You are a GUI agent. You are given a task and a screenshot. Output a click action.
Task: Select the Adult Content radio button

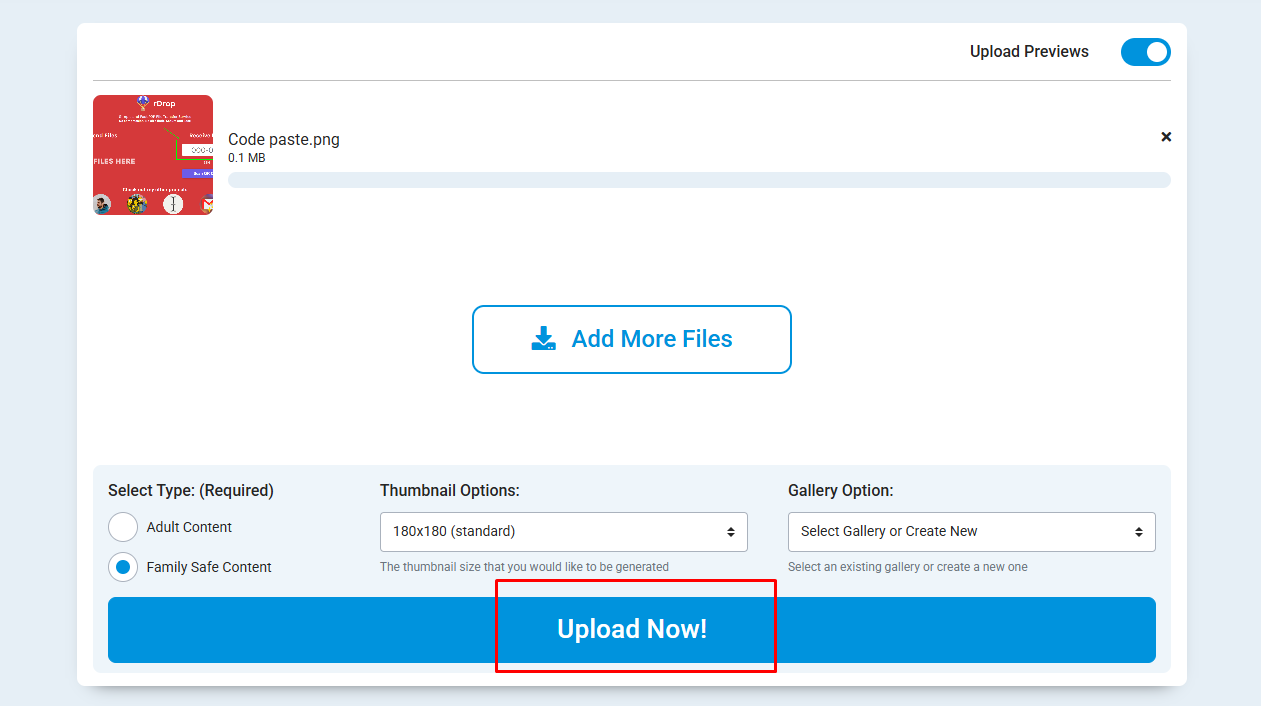pos(123,527)
